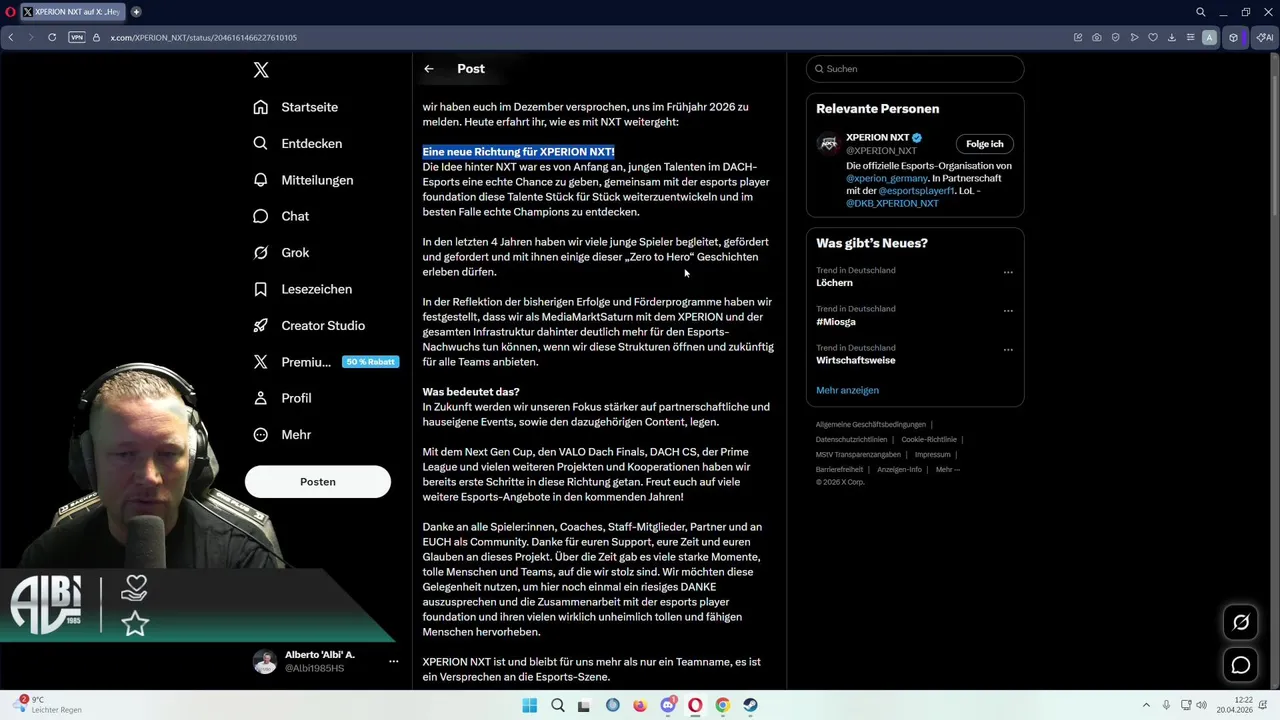1280x720 pixels.
Task: Click the Opera send flow arrow icon
Action: pos(1134,37)
